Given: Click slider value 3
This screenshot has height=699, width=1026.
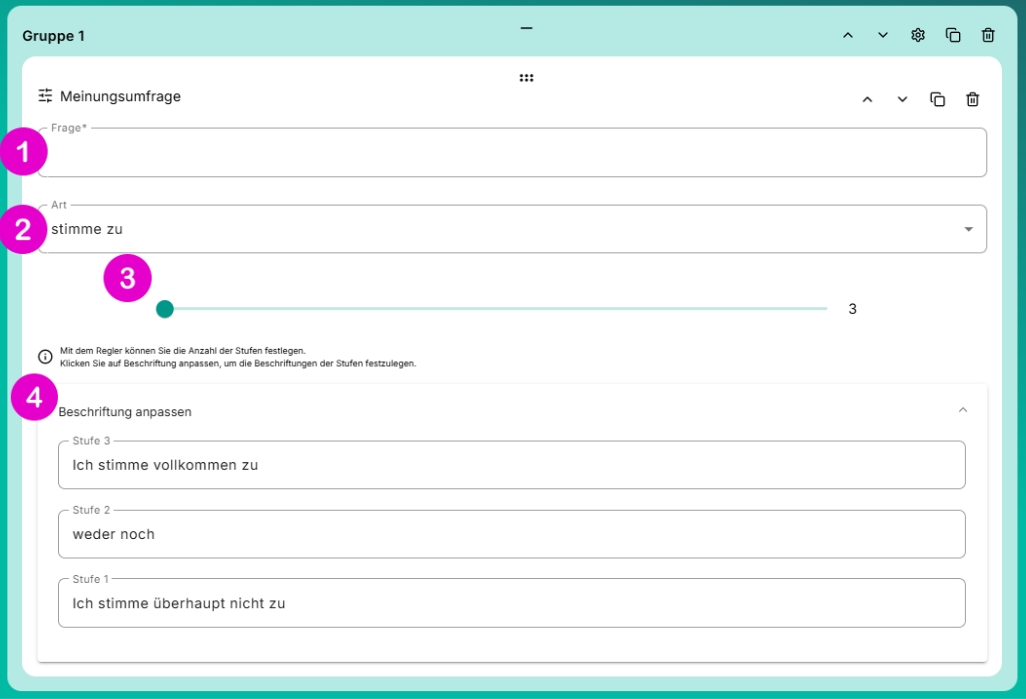Looking at the screenshot, I should point(853,309).
